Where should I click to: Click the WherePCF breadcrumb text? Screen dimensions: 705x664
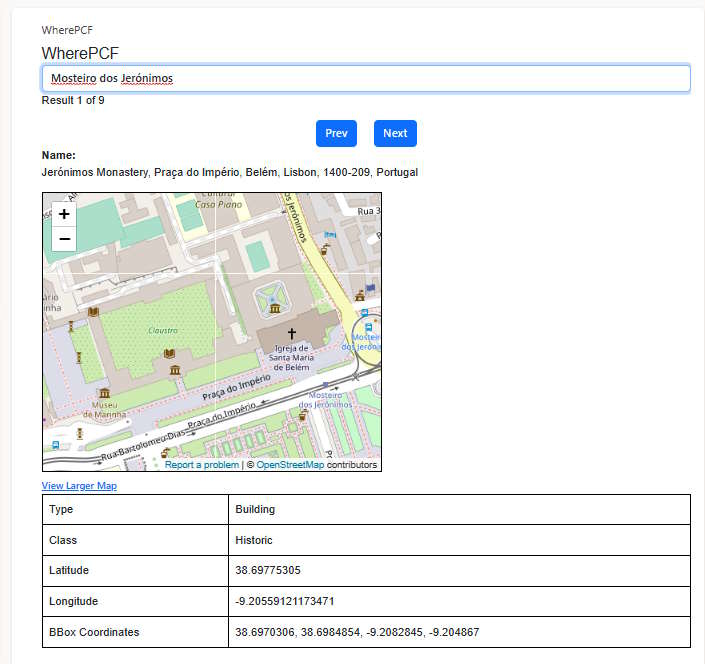tap(67, 30)
